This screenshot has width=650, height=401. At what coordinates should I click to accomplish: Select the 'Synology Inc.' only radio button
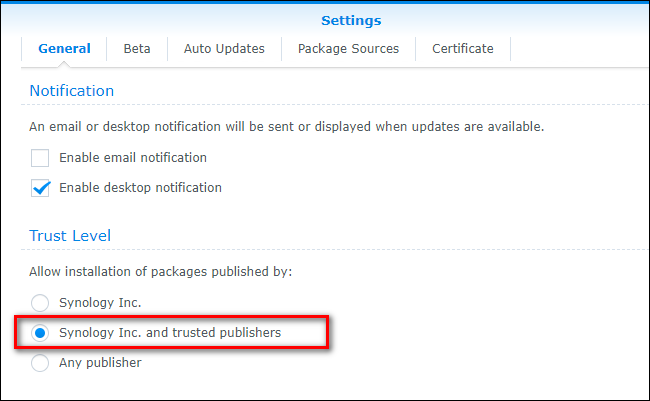(40, 302)
